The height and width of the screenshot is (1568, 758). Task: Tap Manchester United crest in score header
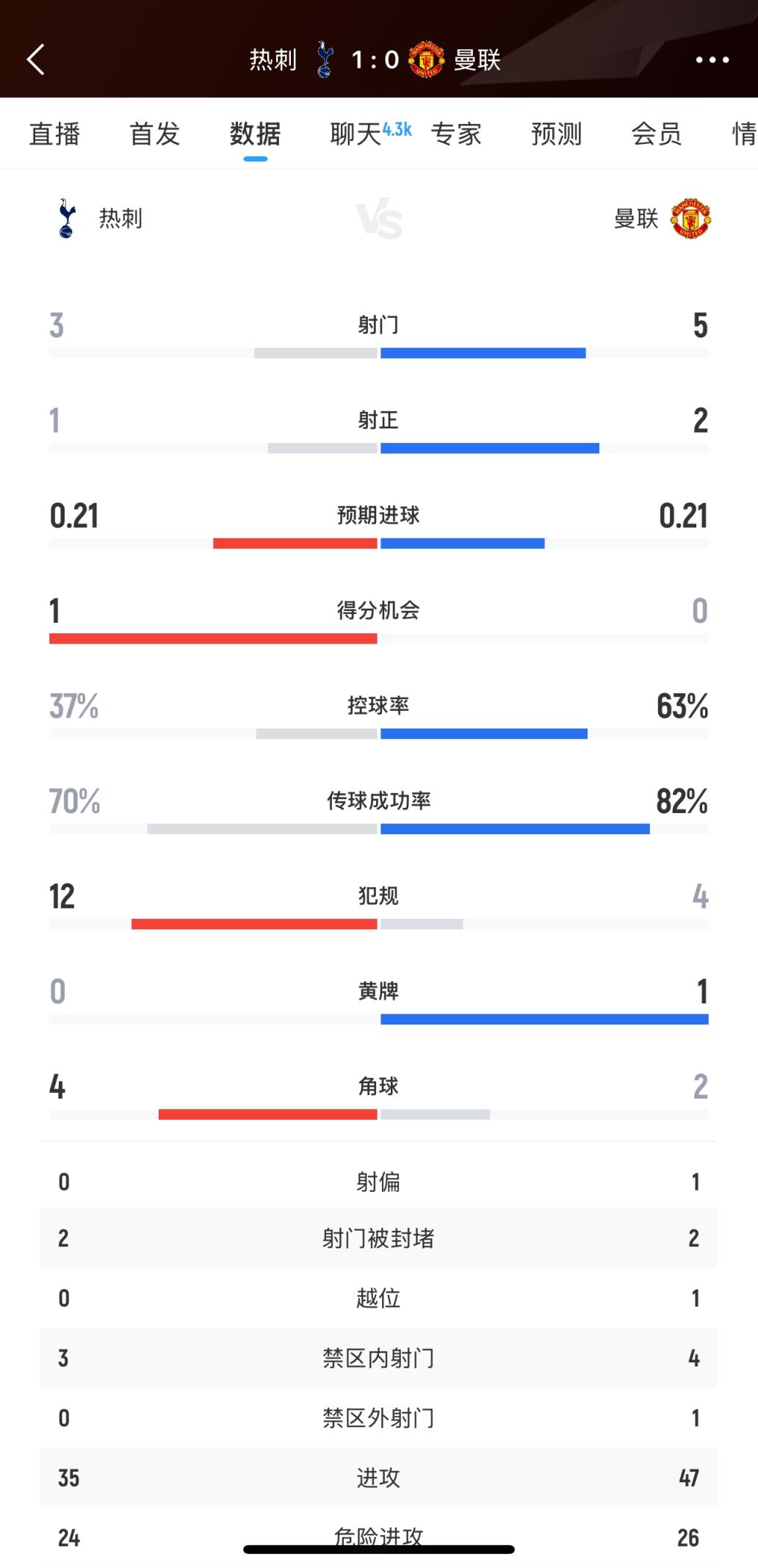[427, 59]
